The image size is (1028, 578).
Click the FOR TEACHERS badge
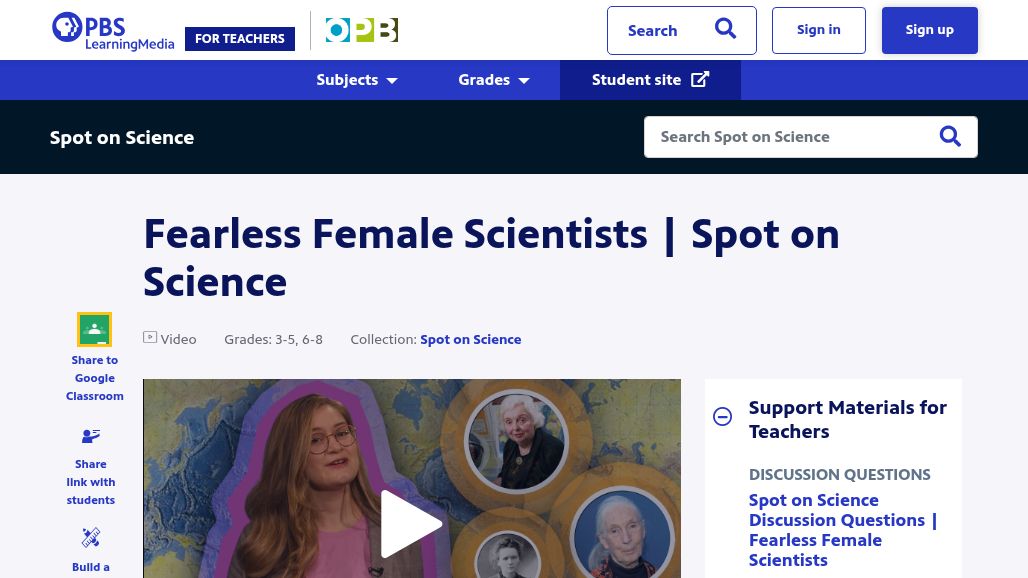[x=240, y=39]
